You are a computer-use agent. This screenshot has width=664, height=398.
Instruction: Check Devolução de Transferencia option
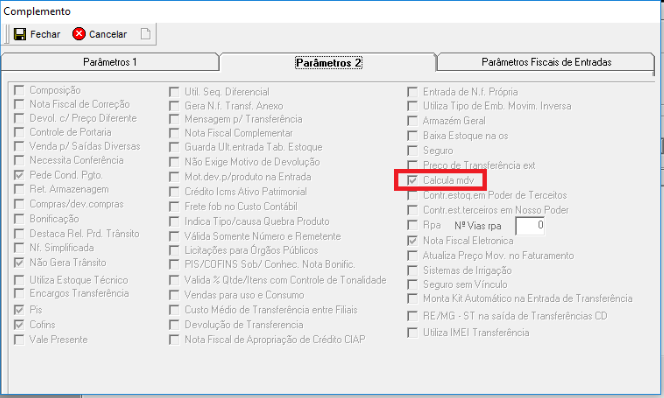point(174,324)
